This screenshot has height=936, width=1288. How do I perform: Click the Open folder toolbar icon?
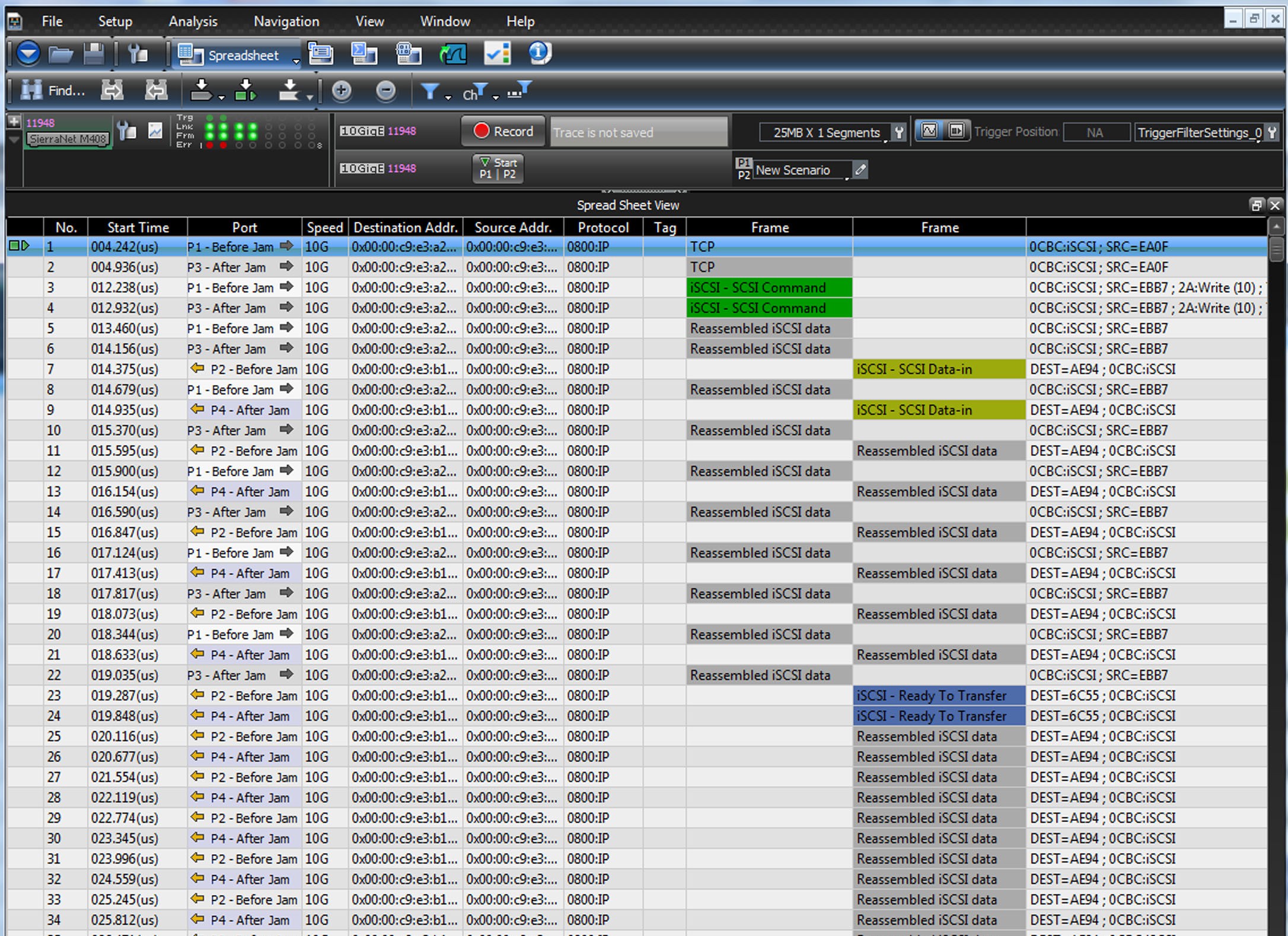(60, 55)
